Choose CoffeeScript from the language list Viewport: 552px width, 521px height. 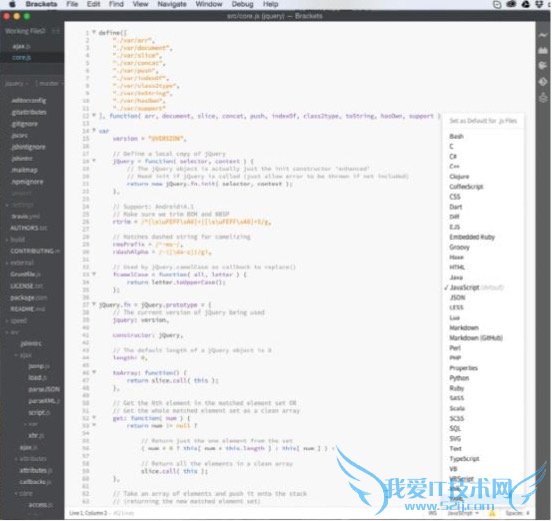click(x=466, y=187)
